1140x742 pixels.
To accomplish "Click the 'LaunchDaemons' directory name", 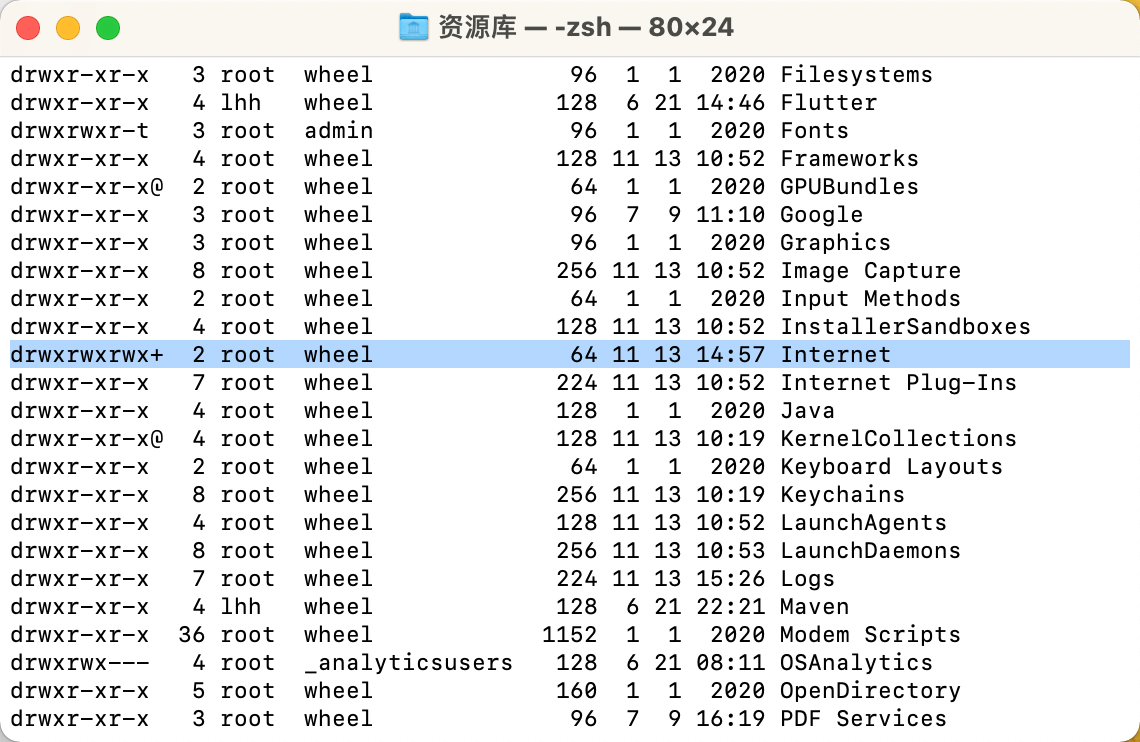I will click(870, 551).
